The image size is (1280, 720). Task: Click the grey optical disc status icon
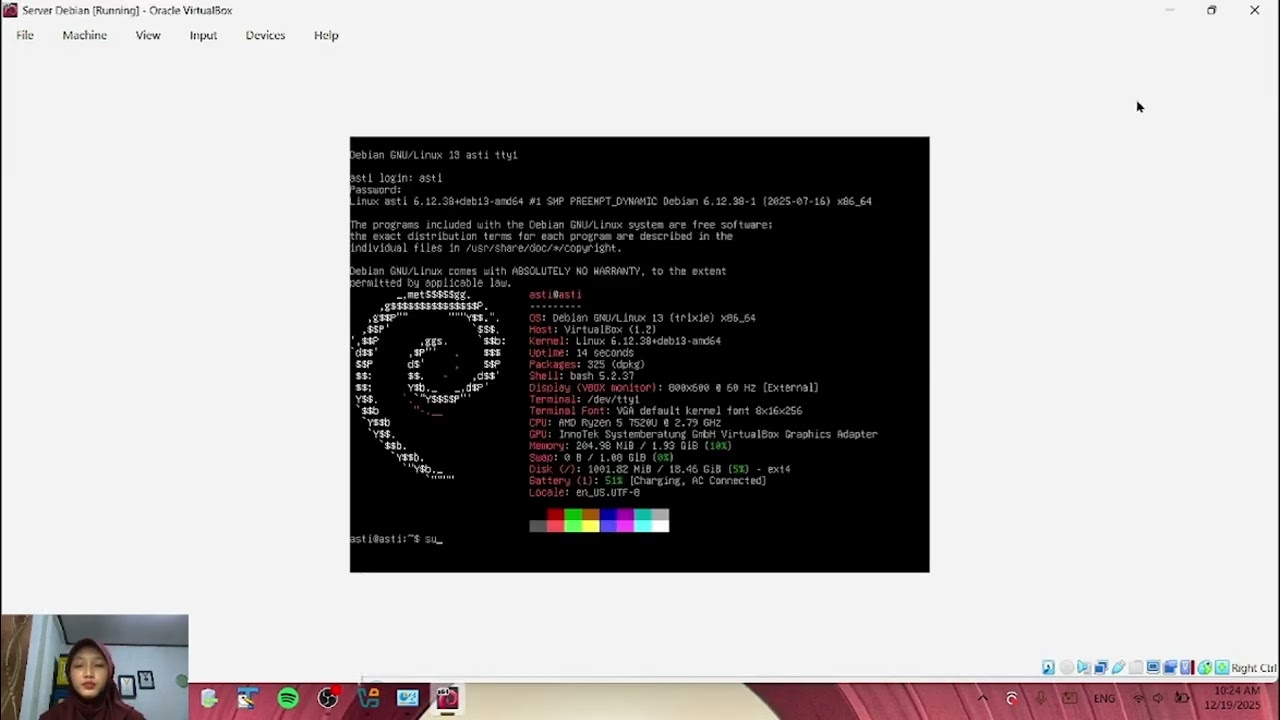[1066, 668]
